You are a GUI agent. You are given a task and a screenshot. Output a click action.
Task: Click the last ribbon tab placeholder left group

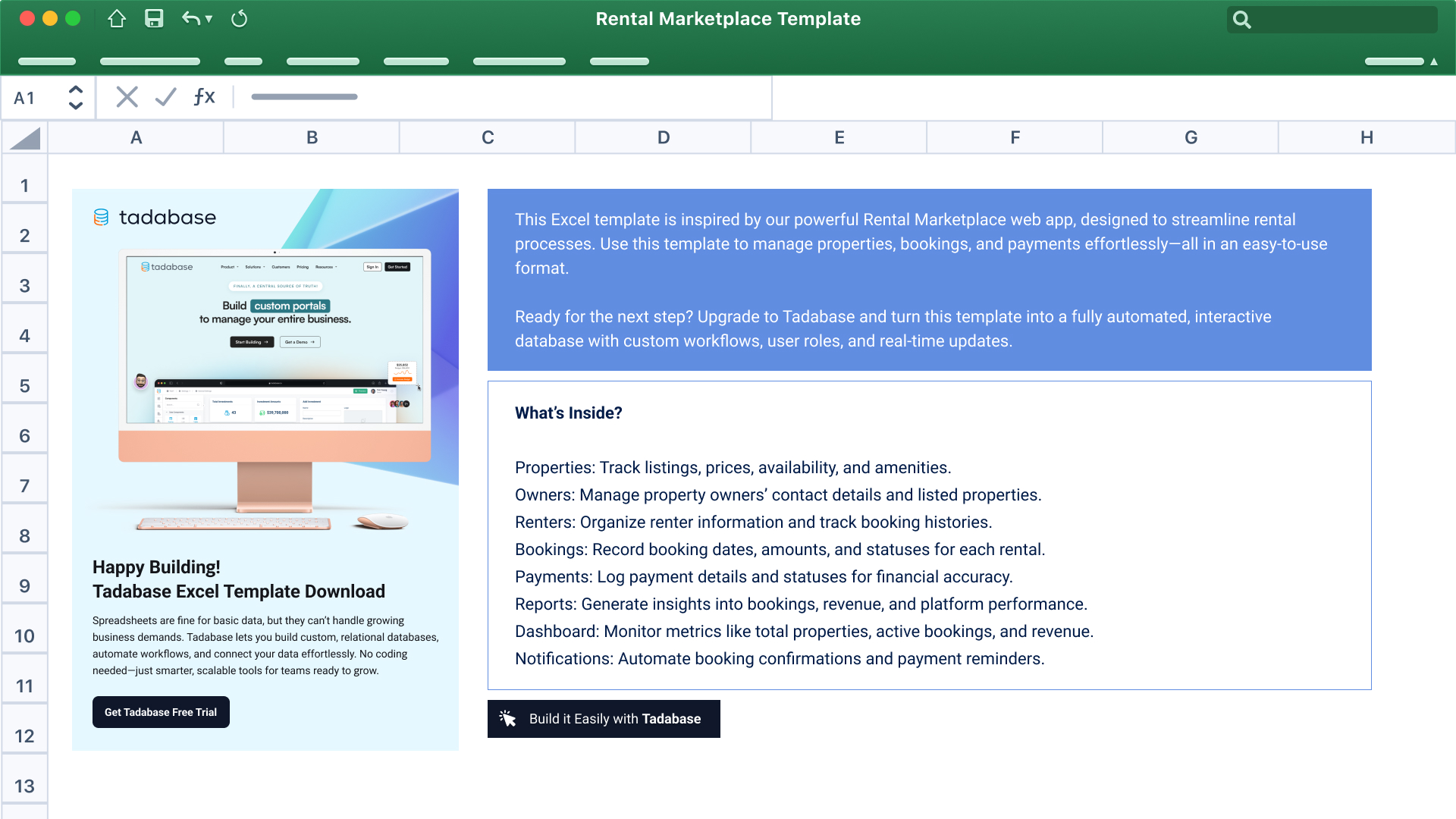[x=620, y=61]
